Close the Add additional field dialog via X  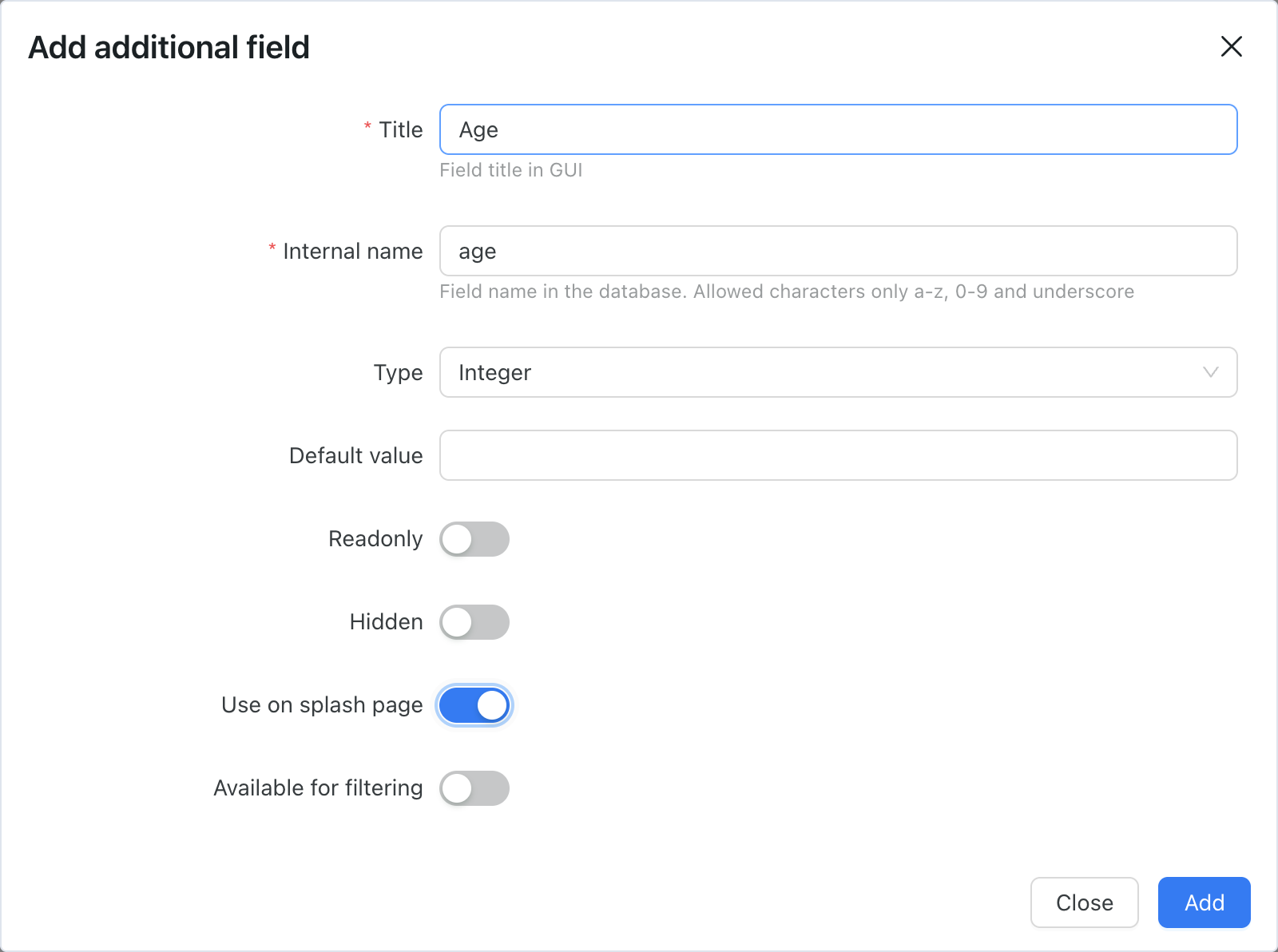pyautogui.click(x=1231, y=46)
